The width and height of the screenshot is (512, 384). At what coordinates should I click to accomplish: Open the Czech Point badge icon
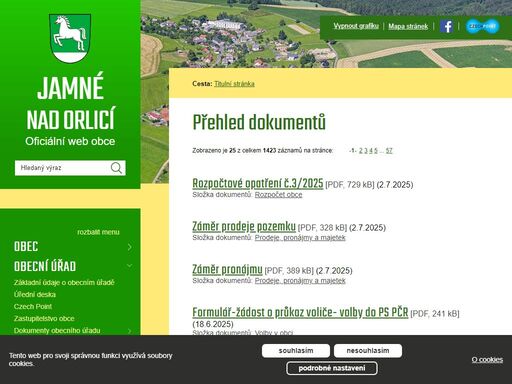[482, 26]
